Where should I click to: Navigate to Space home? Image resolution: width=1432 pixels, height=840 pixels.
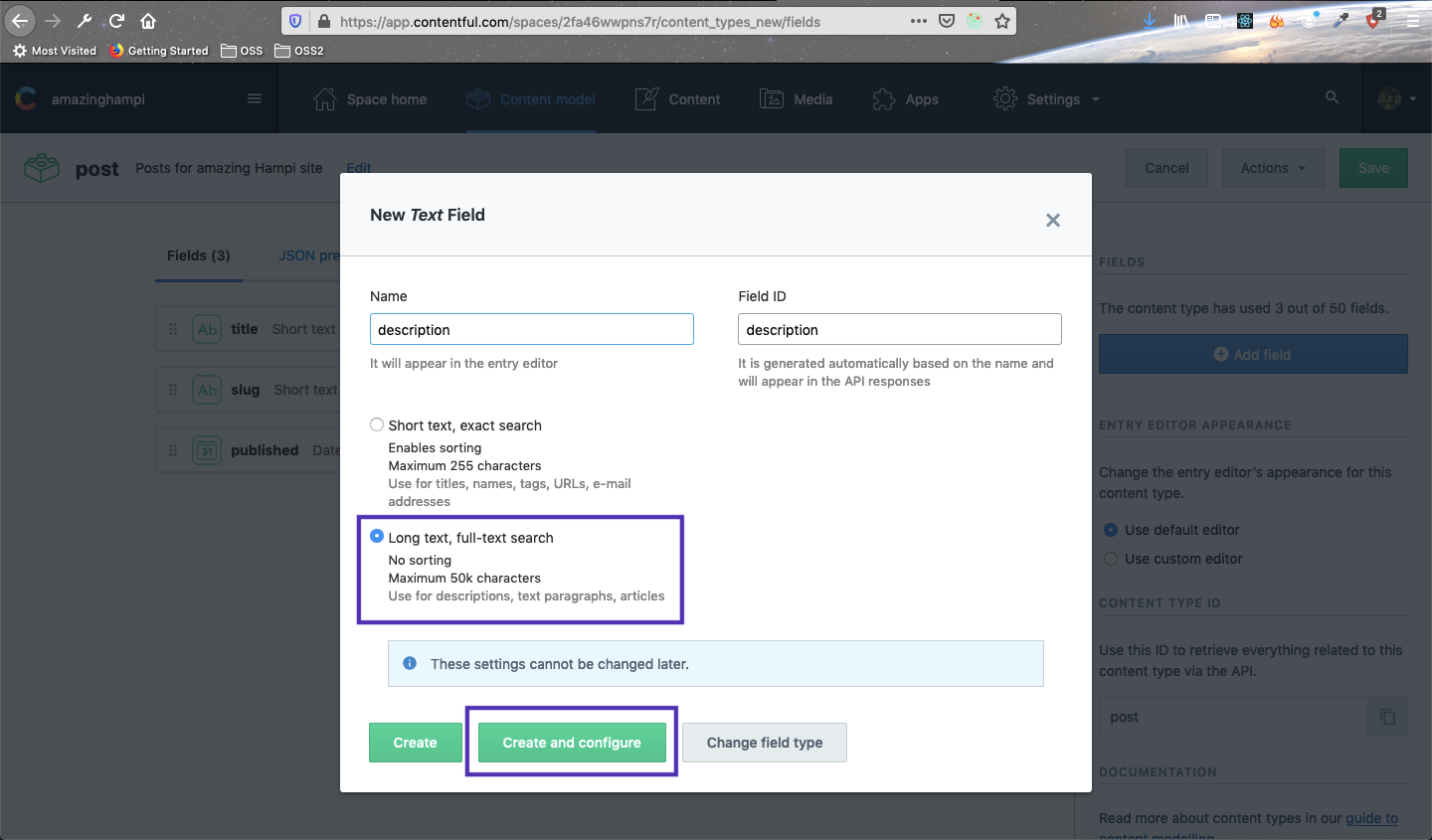pyautogui.click(x=370, y=99)
